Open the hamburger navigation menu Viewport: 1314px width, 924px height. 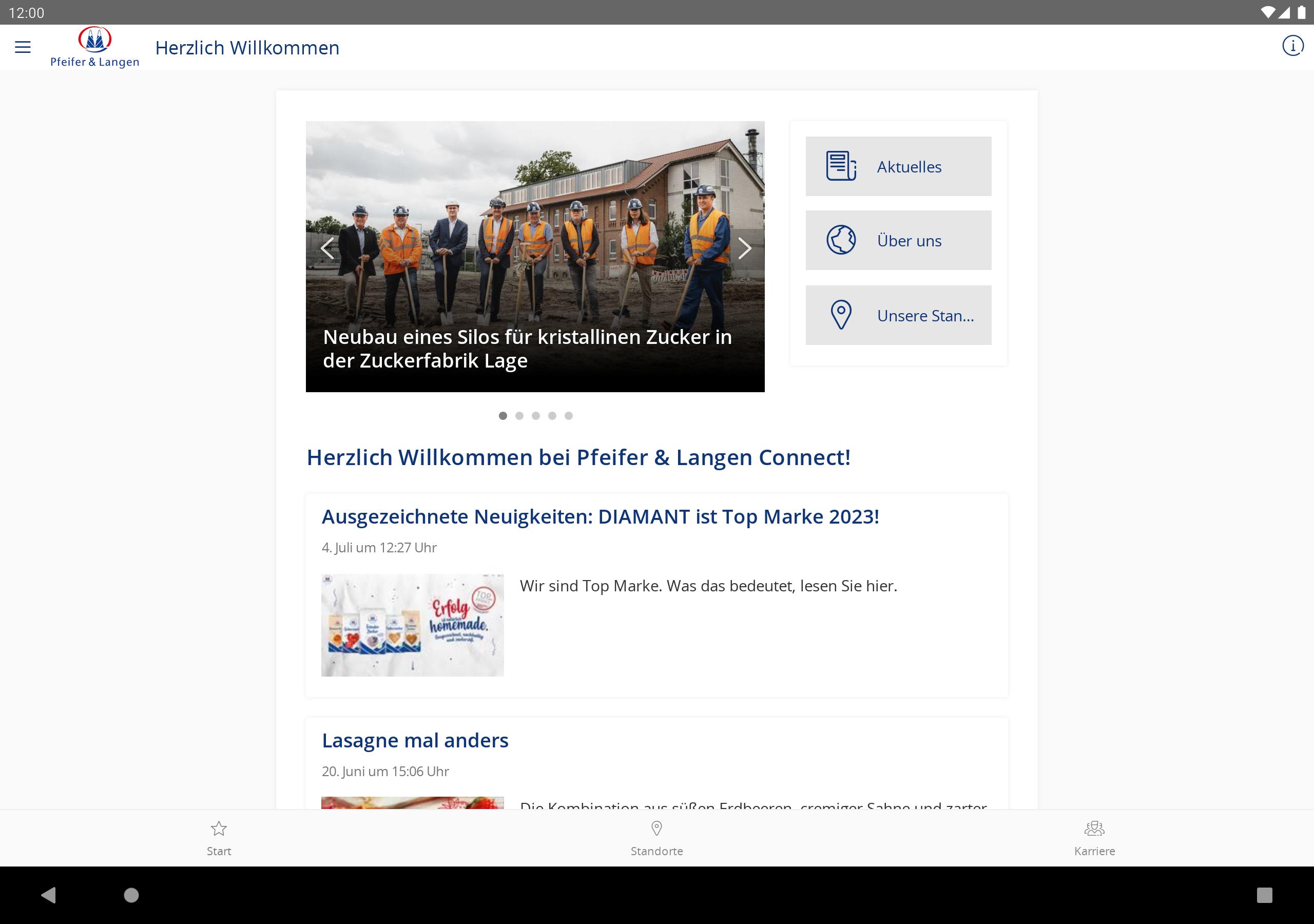point(22,47)
